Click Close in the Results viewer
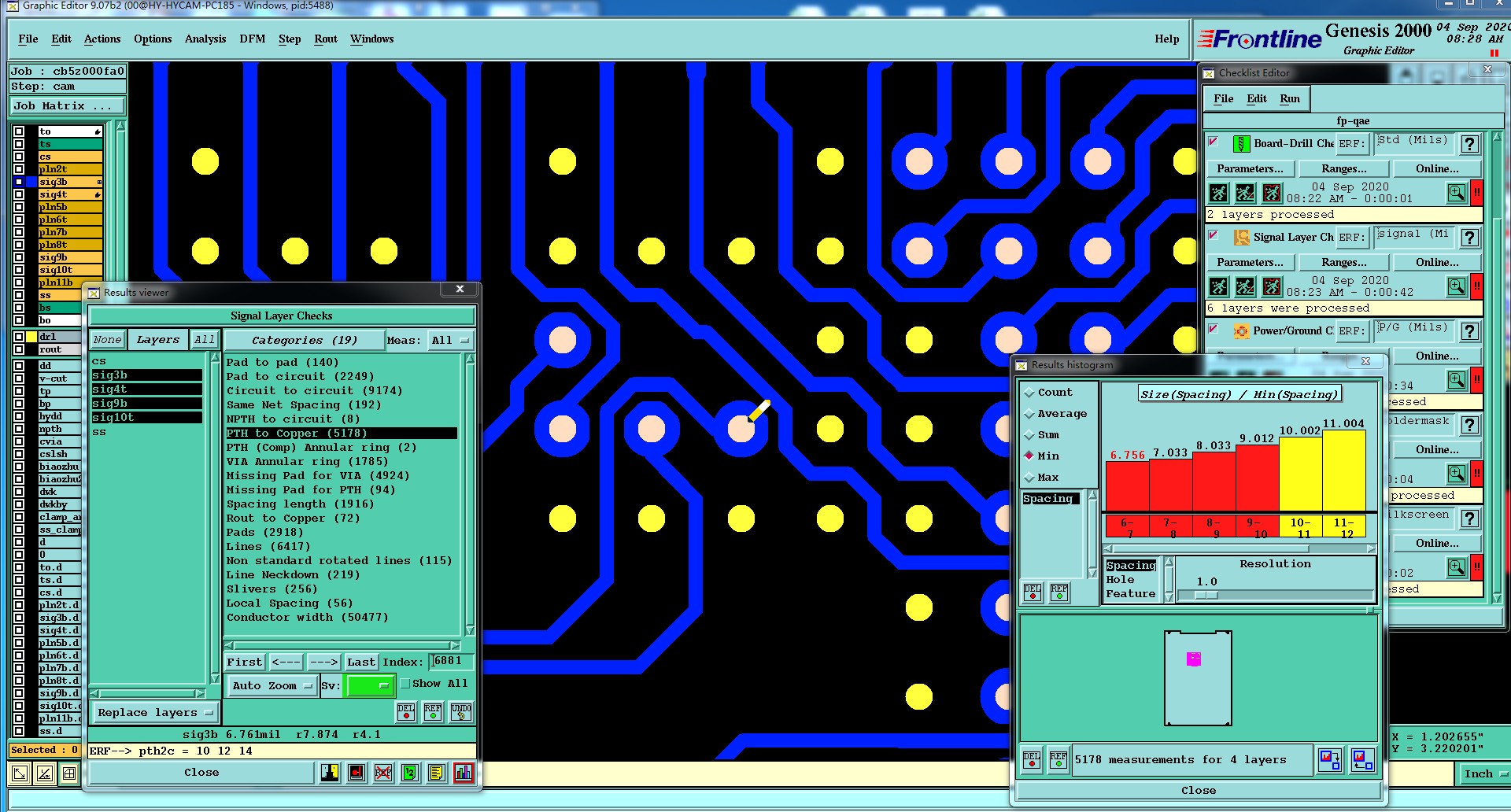 click(201, 773)
